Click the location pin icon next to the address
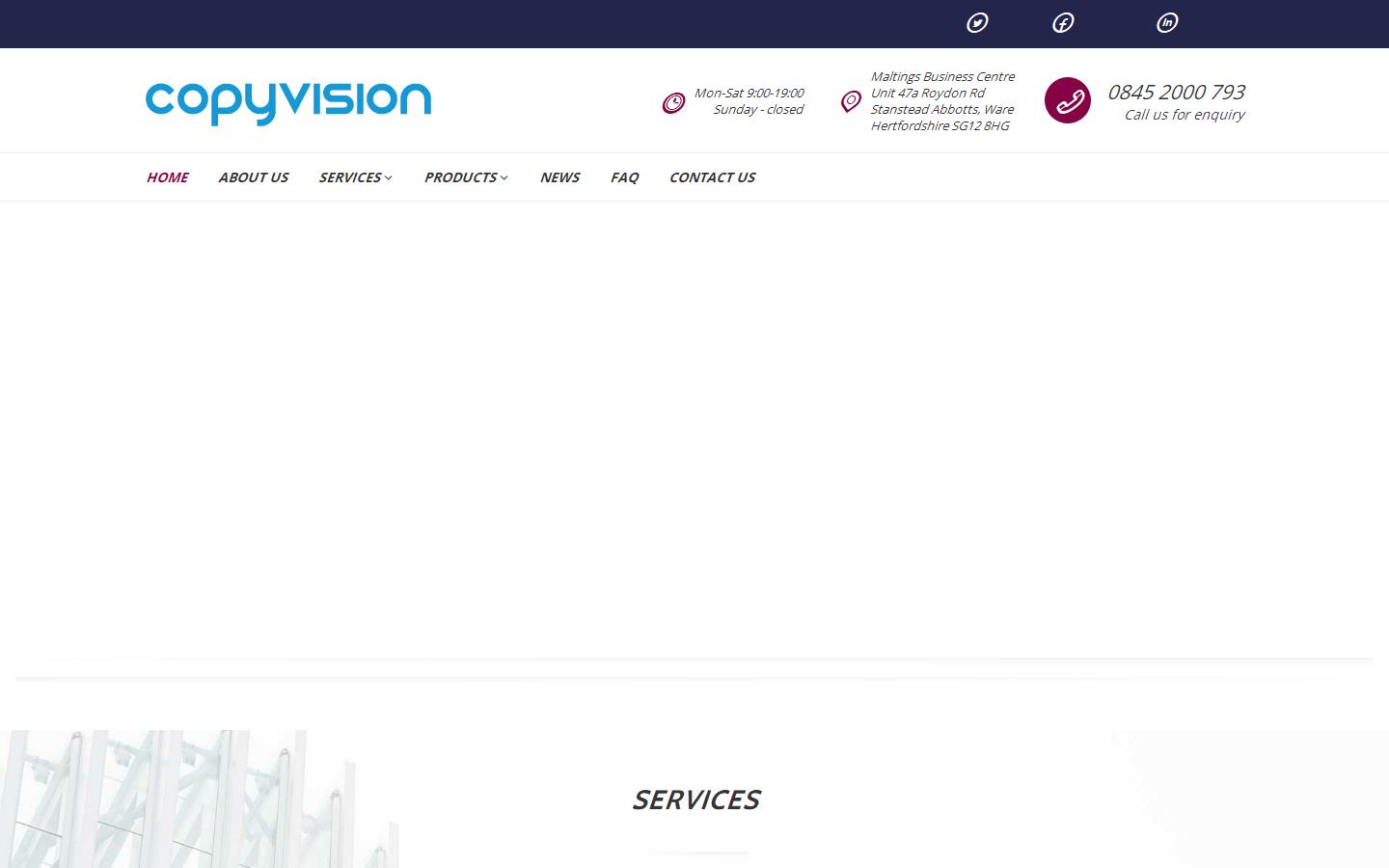The width and height of the screenshot is (1389, 868). (x=850, y=100)
